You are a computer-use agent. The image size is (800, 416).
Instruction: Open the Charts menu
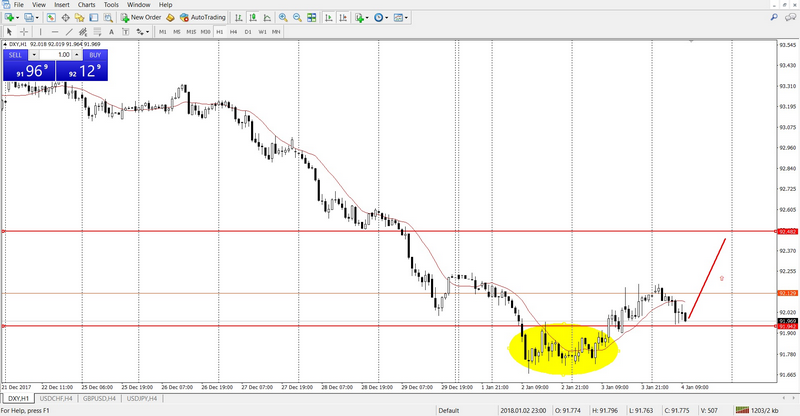(88, 5)
